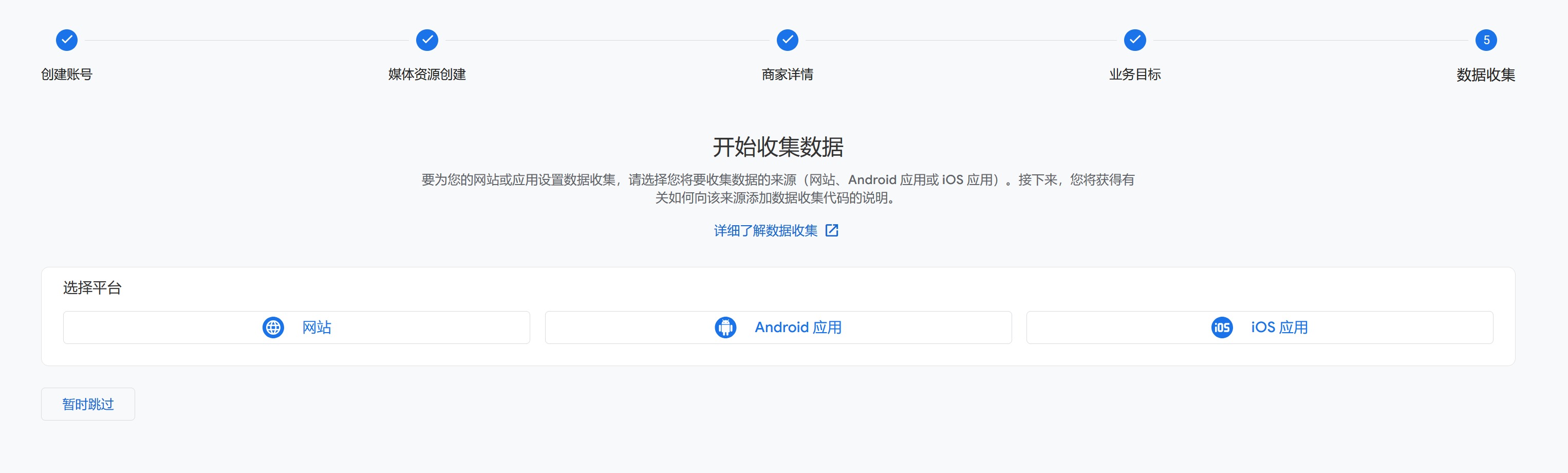Click the 选择平台 section heading
The height and width of the screenshot is (473, 1568).
[x=92, y=288]
